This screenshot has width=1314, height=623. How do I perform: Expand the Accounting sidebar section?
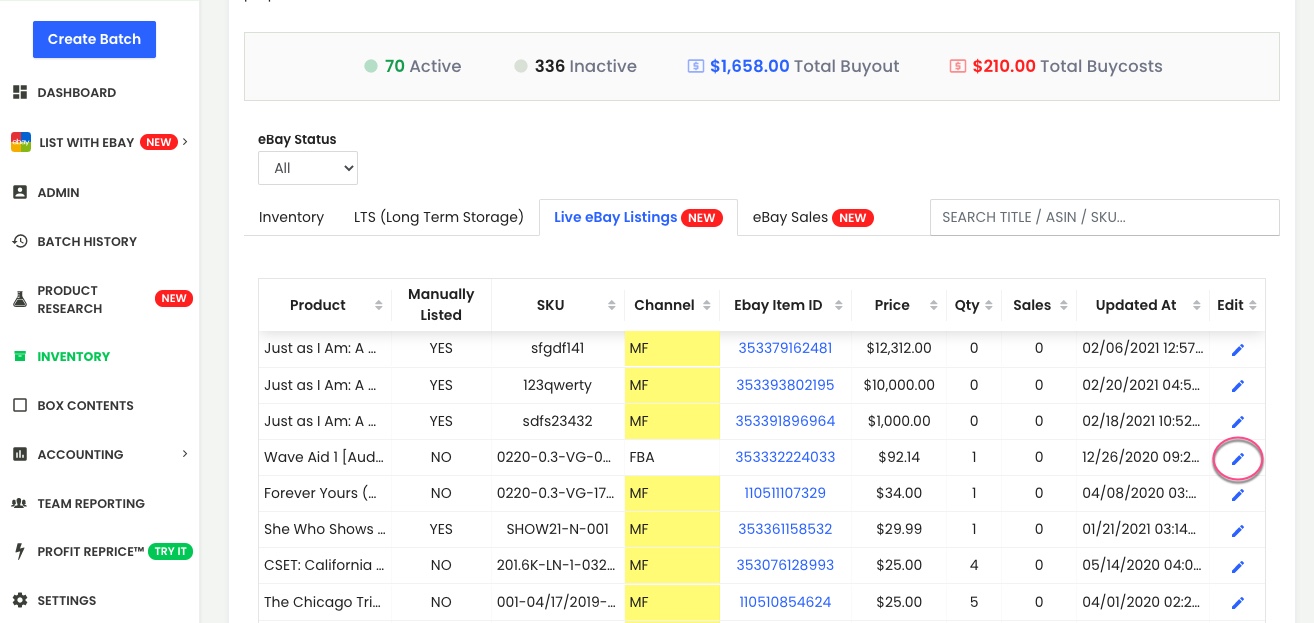click(80, 454)
